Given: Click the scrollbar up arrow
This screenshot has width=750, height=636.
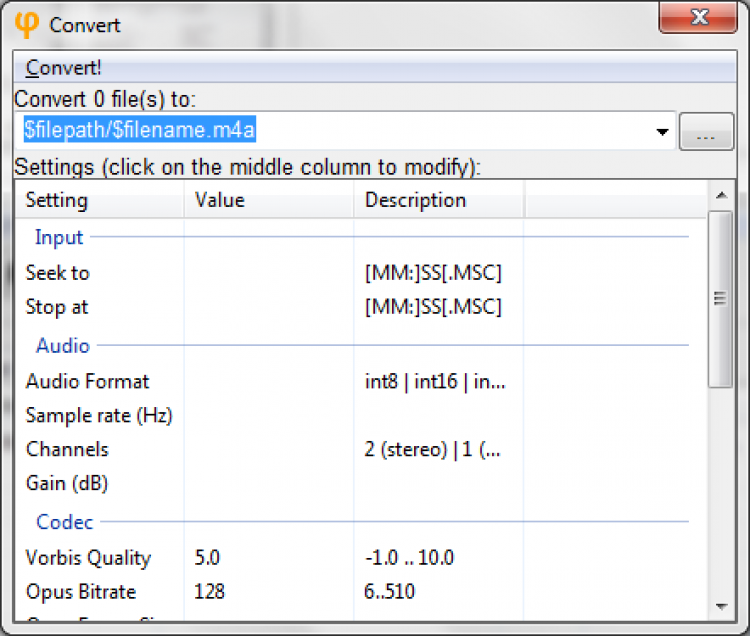Looking at the screenshot, I should [721, 194].
